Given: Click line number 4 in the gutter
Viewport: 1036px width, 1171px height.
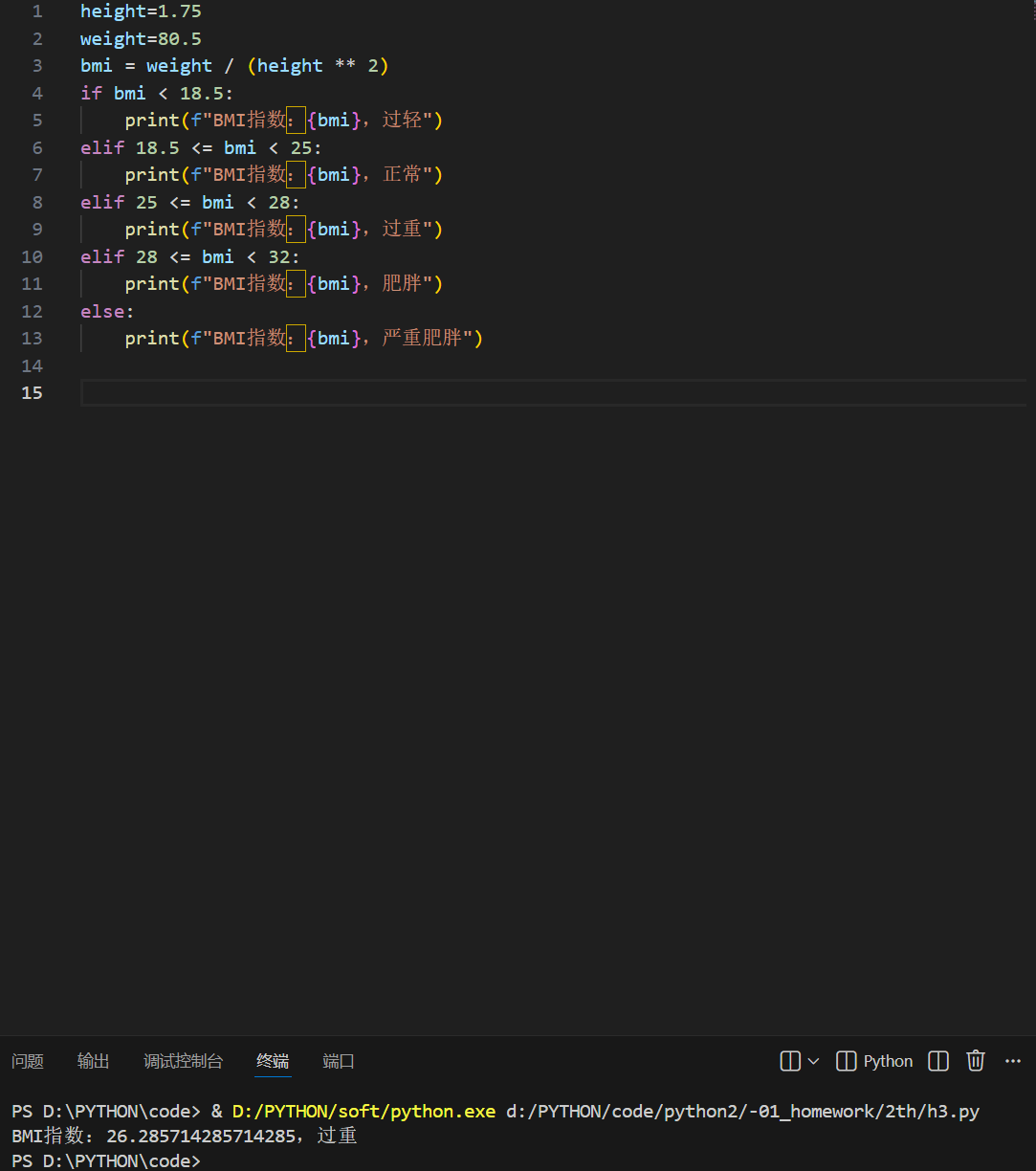Looking at the screenshot, I should point(36,93).
